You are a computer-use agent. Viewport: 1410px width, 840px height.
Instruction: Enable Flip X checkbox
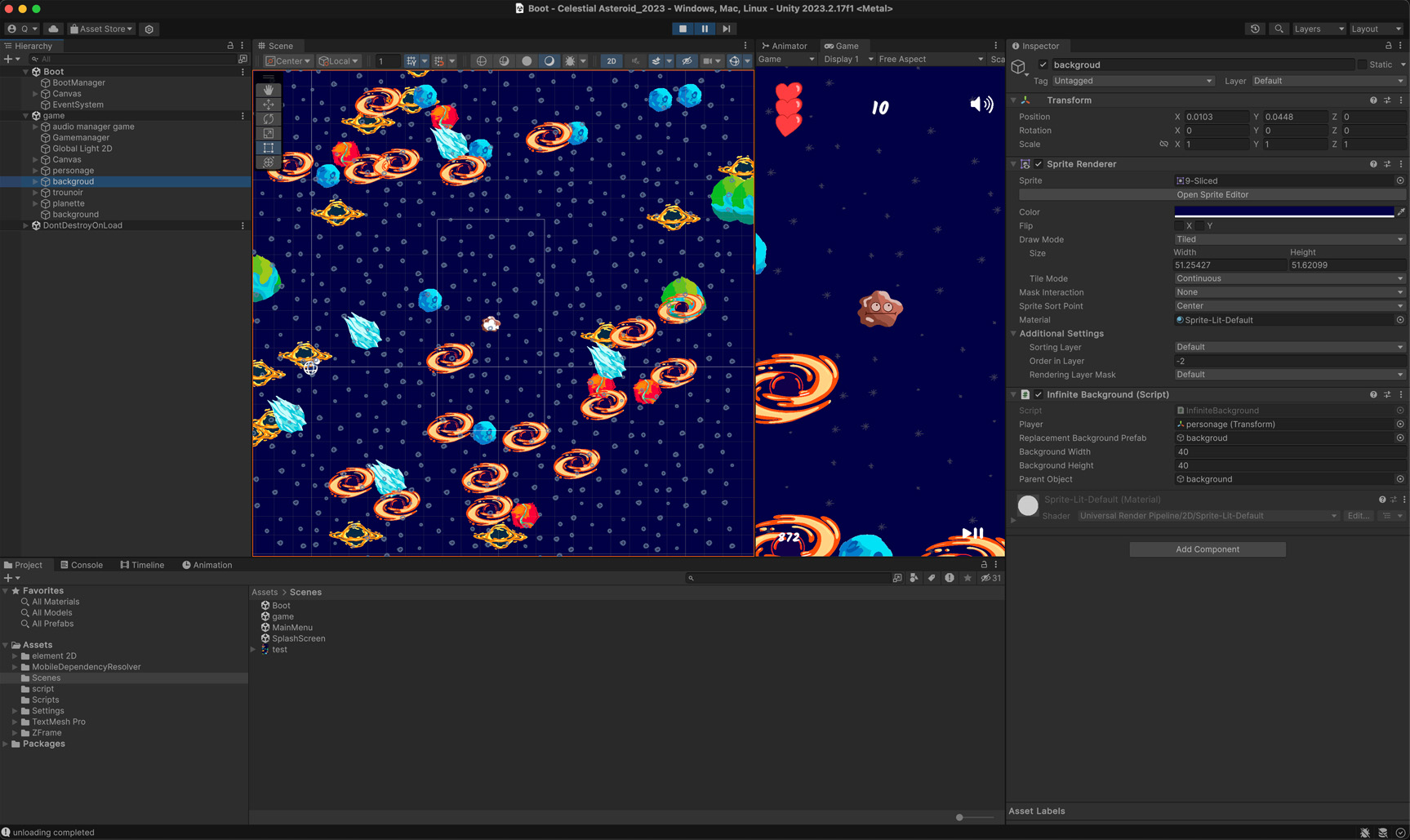click(x=1179, y=226)
